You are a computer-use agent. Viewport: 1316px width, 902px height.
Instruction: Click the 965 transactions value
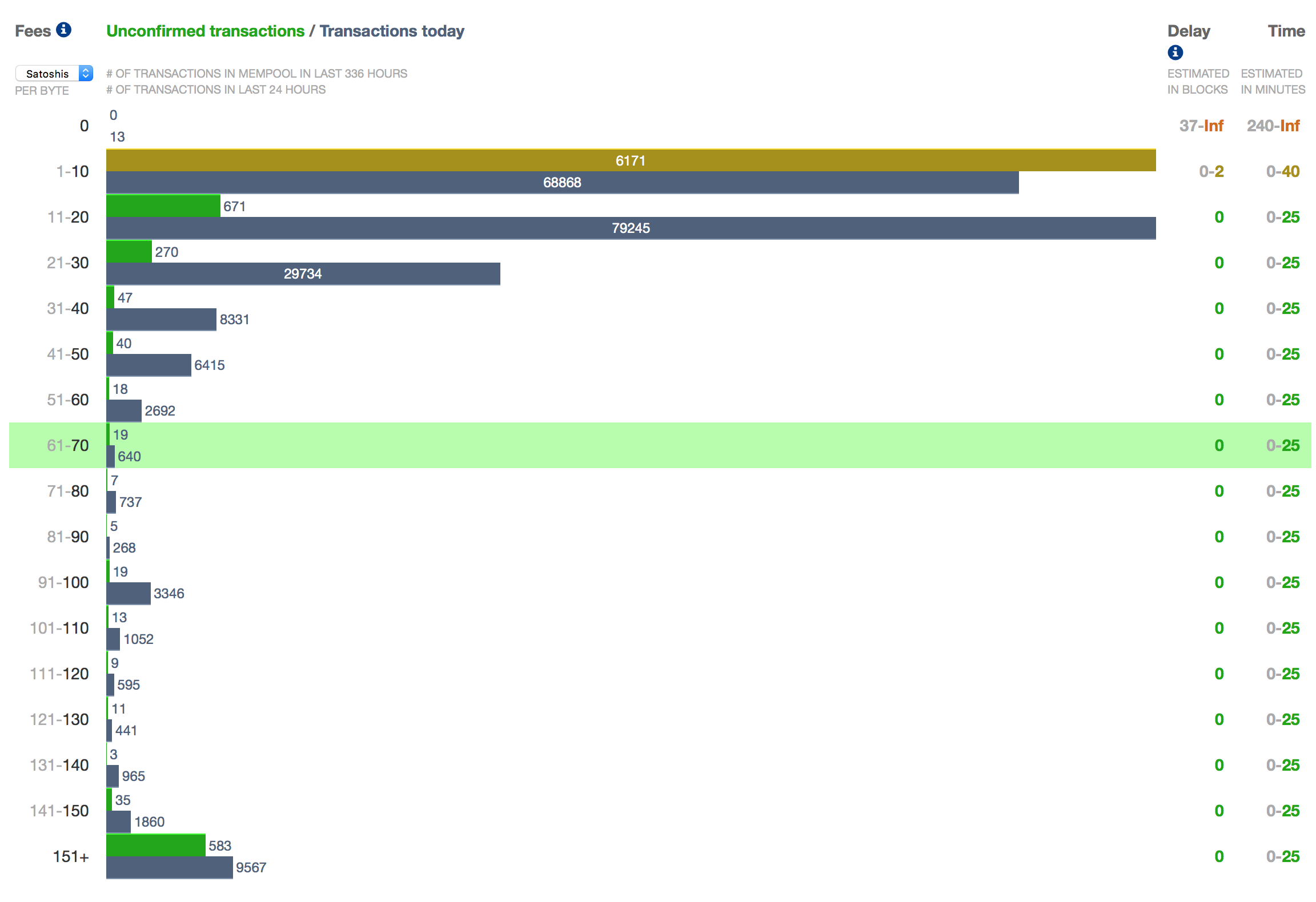[133, 776]
